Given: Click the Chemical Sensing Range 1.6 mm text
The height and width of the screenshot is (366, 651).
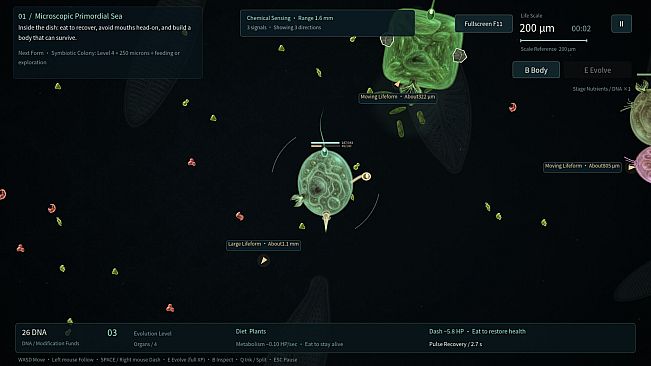Looking at the screenshot, I should (x=290, y=18).
